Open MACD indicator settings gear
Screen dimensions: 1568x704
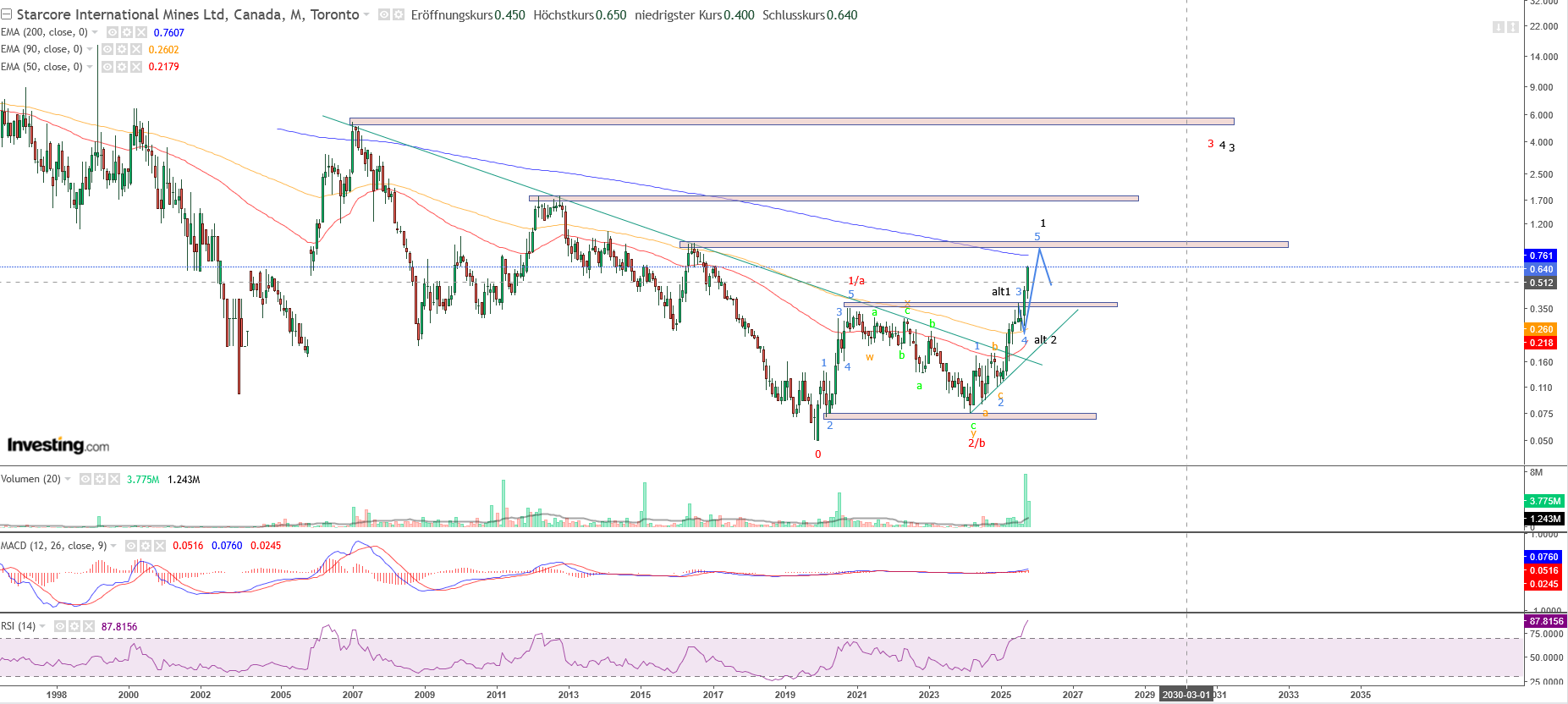pos(145,546)
